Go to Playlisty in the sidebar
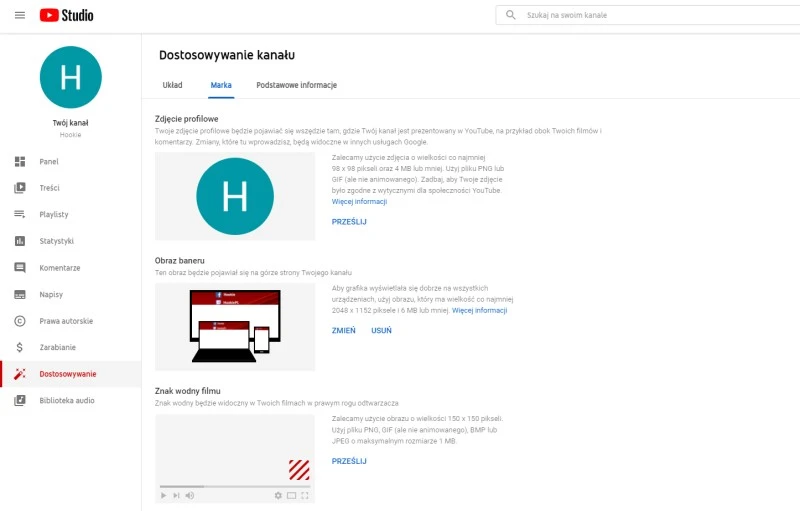This screenshot has height=511, width=800. (54, 214)
